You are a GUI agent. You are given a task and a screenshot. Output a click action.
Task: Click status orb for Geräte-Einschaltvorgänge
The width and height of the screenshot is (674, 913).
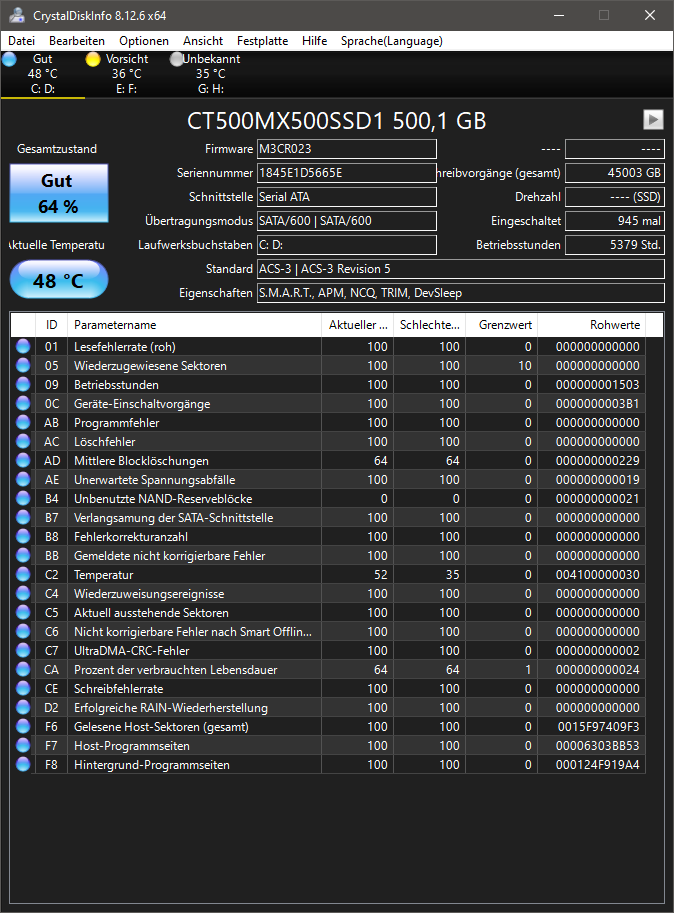(x=23, y=404)
